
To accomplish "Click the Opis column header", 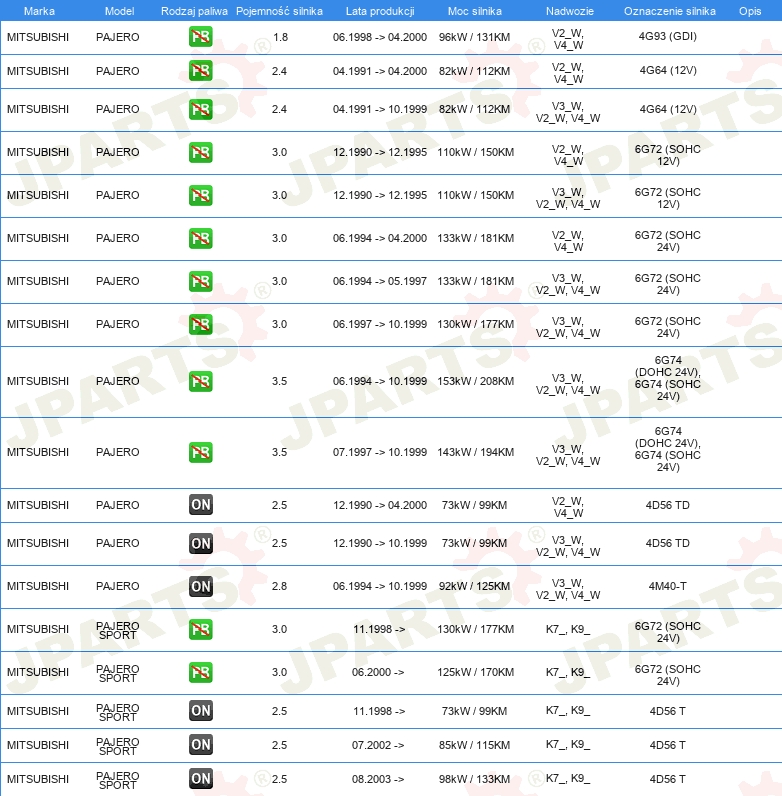I will pyautogui.click(x=750, y=11).
